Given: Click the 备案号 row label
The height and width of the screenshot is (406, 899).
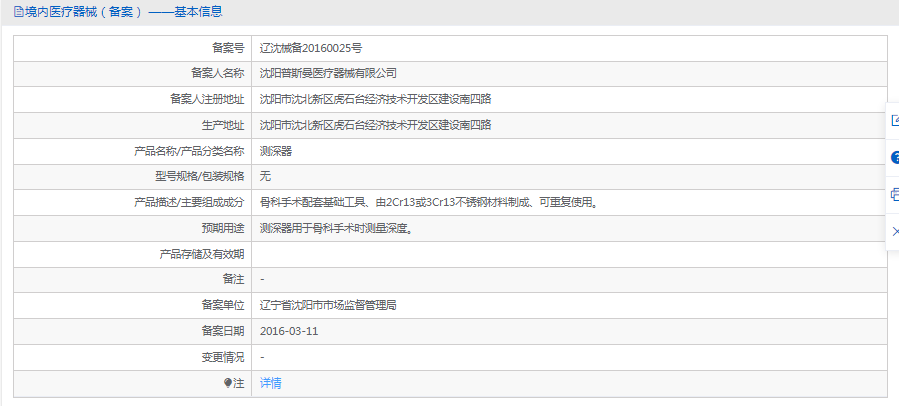Looking at the screenshot, I should [x=228, y=48].
